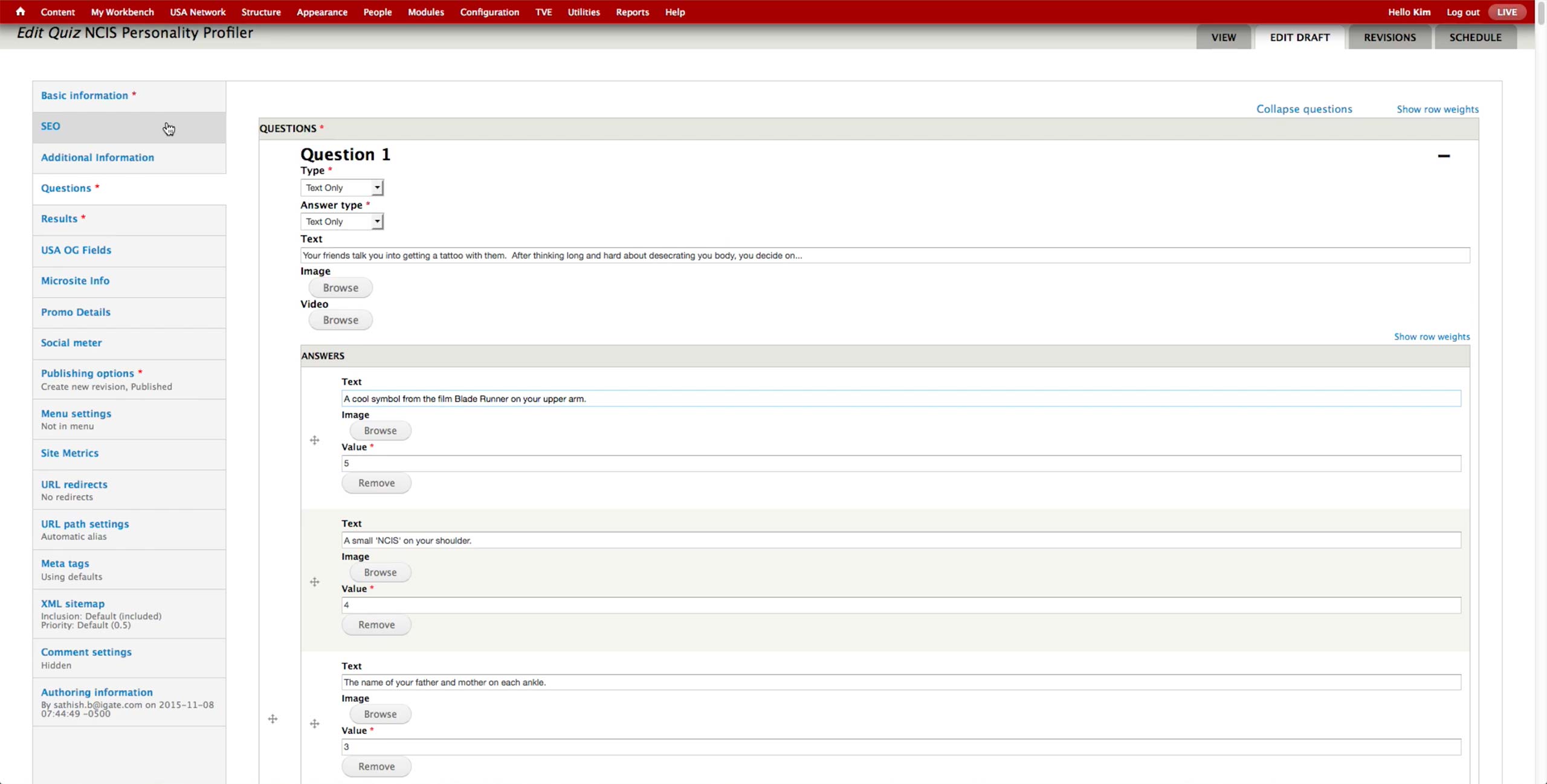Image resolution: width=1547 pixels, height=784 pixels.
Task: Click the Log out link
Action: [x=1462, y=12]
